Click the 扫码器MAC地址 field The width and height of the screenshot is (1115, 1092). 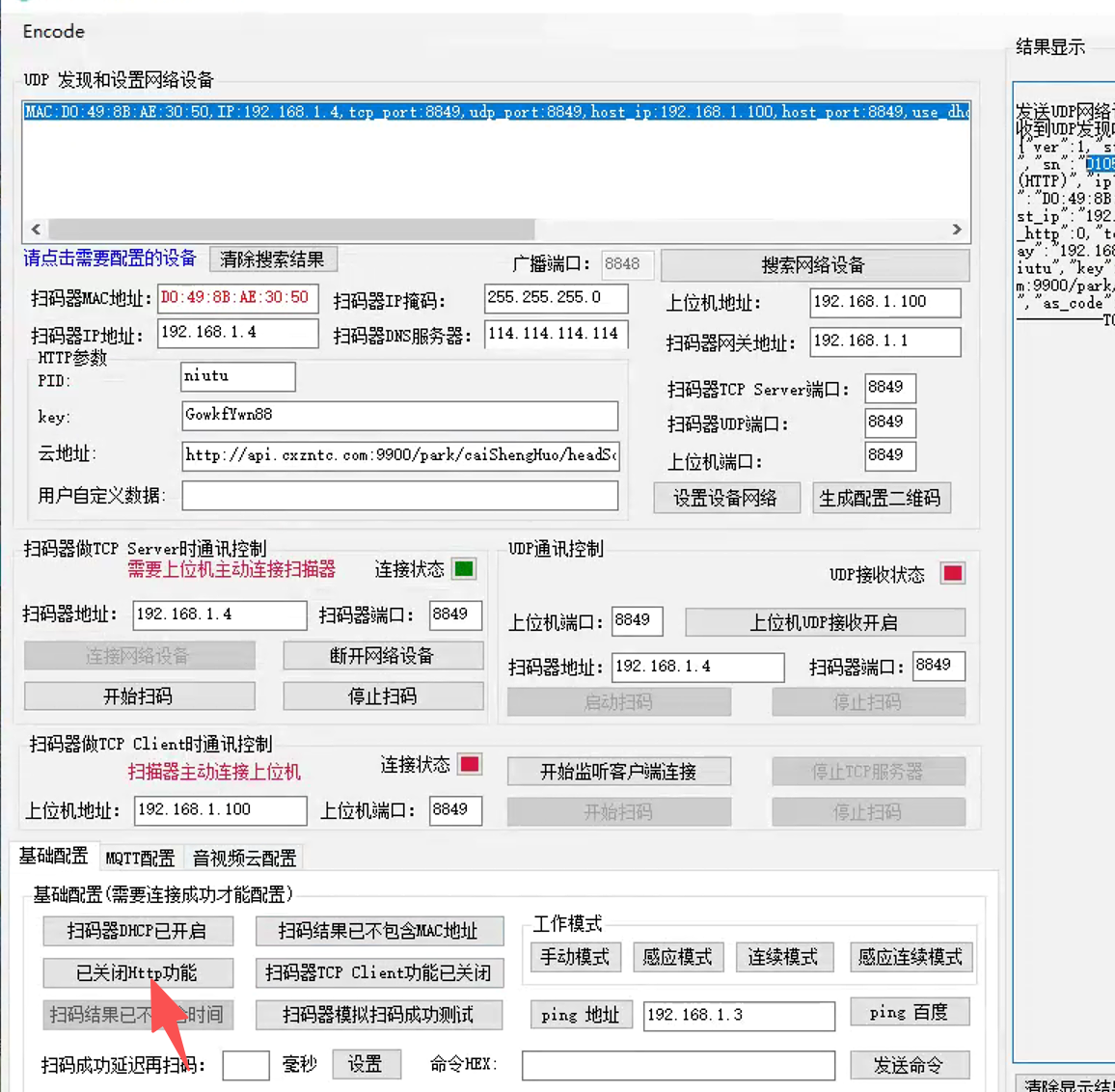click(x=237, y=297)
